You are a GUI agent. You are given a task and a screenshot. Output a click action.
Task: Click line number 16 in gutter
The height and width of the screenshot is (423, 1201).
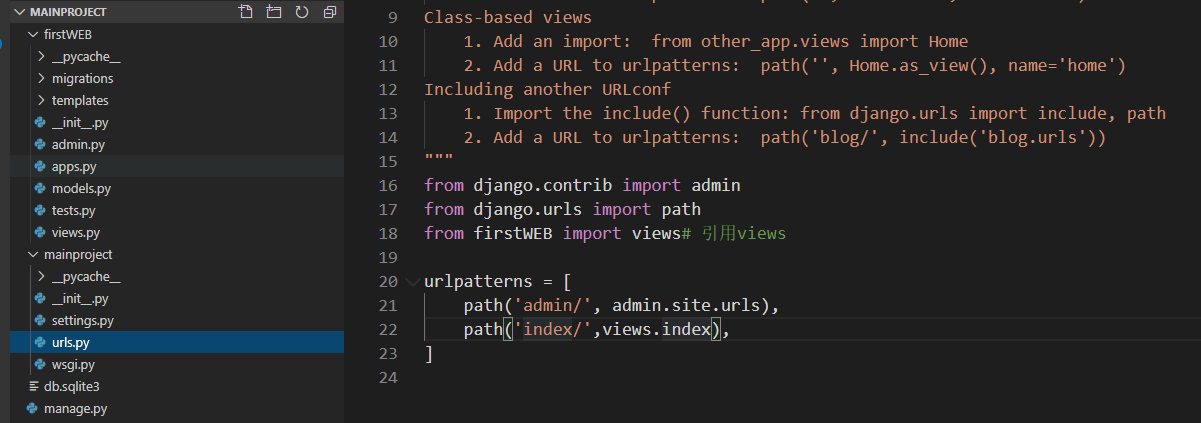387,185
